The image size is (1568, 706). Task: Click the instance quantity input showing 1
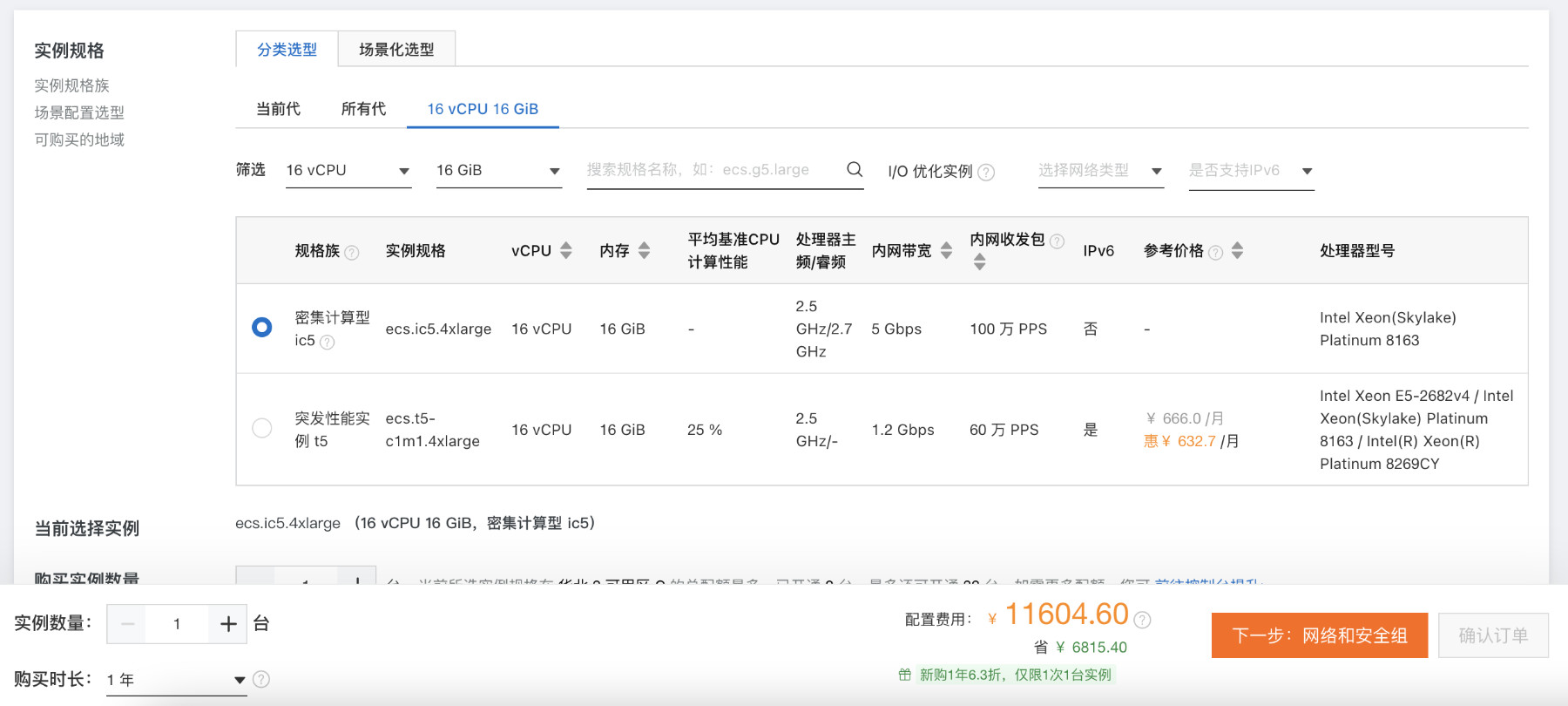[x=178, y=624]
